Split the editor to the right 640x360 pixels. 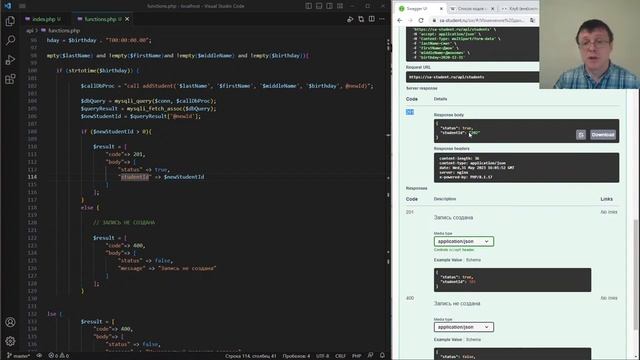coord(371,19)
